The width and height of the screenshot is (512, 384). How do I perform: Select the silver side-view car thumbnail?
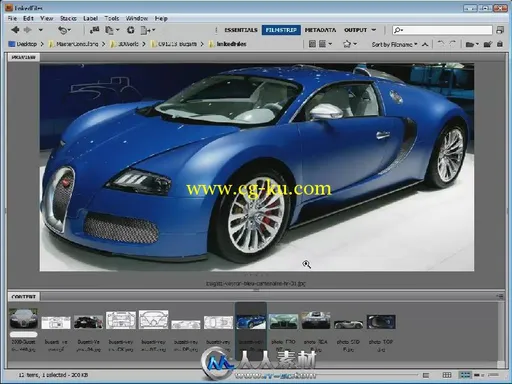(x=348, y=324)
